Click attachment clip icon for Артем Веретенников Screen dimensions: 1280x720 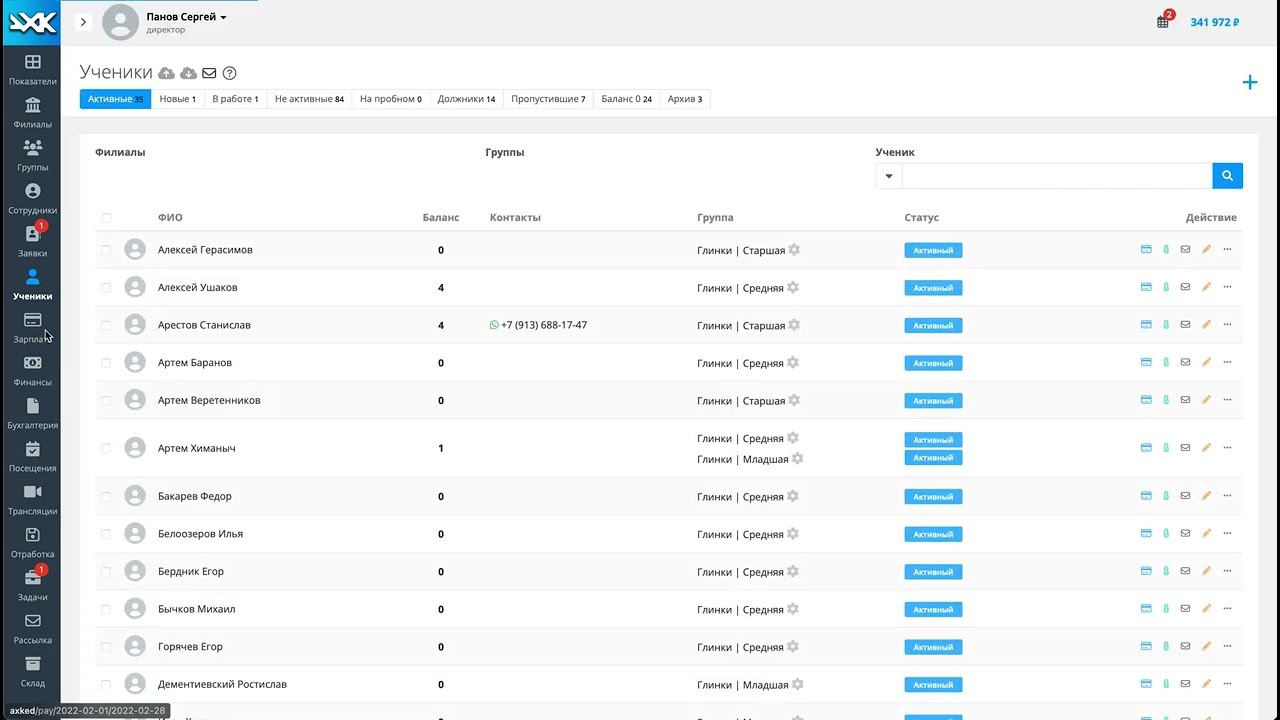pyautogui.click(x=1166, y=400)
